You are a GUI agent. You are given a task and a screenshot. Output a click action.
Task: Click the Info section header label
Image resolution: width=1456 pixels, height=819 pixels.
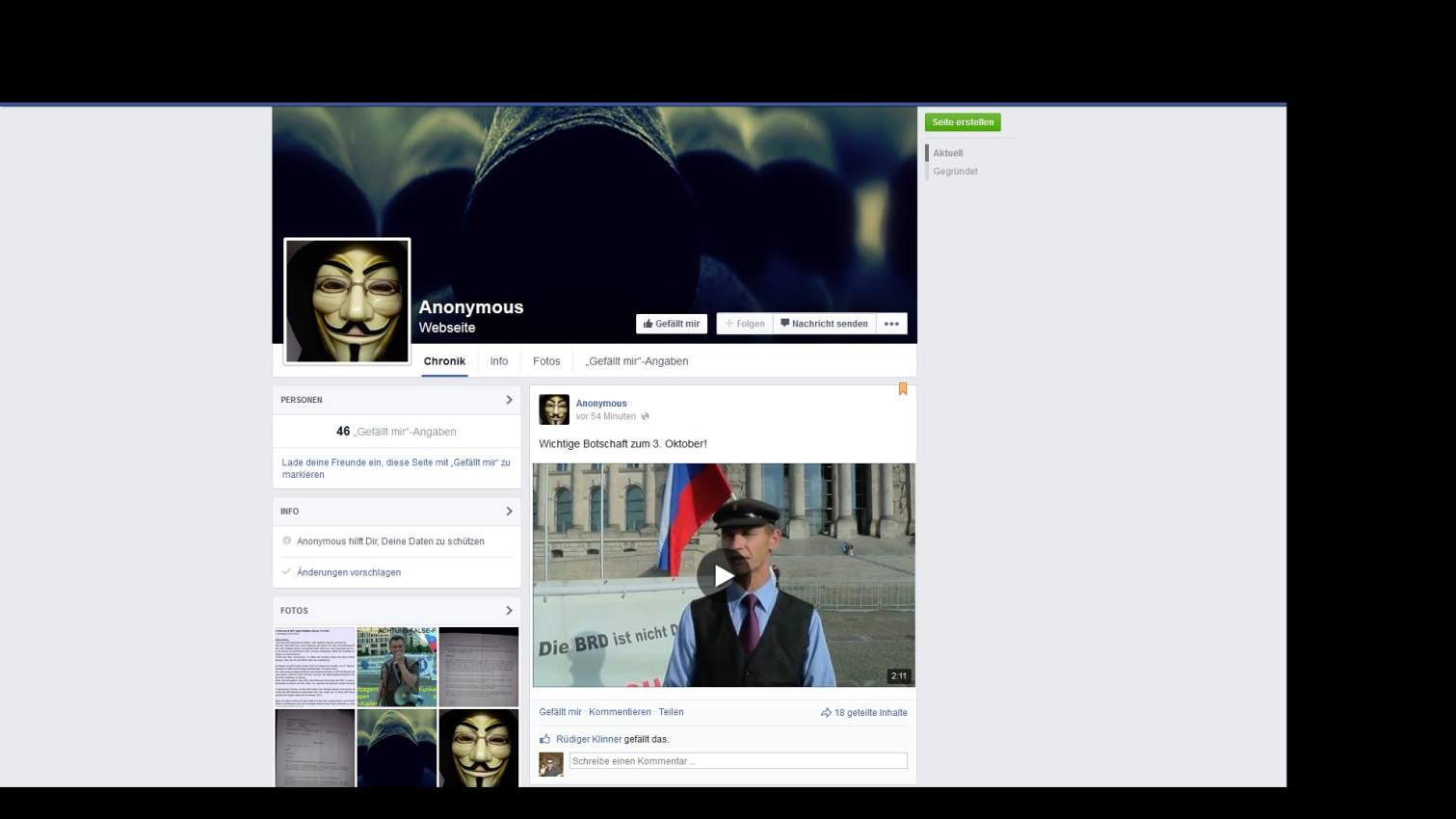[289, 512]
